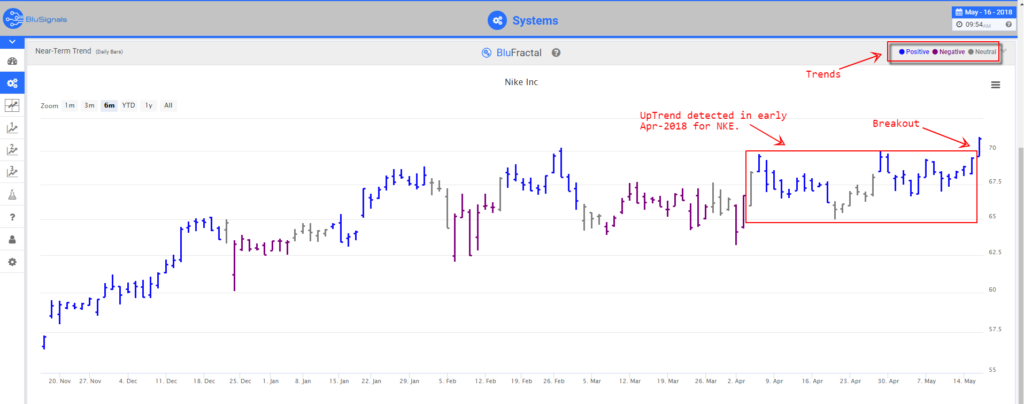Click the Near-Term Trend label
Screen dimensions: 1024x404
pos(63,51)
